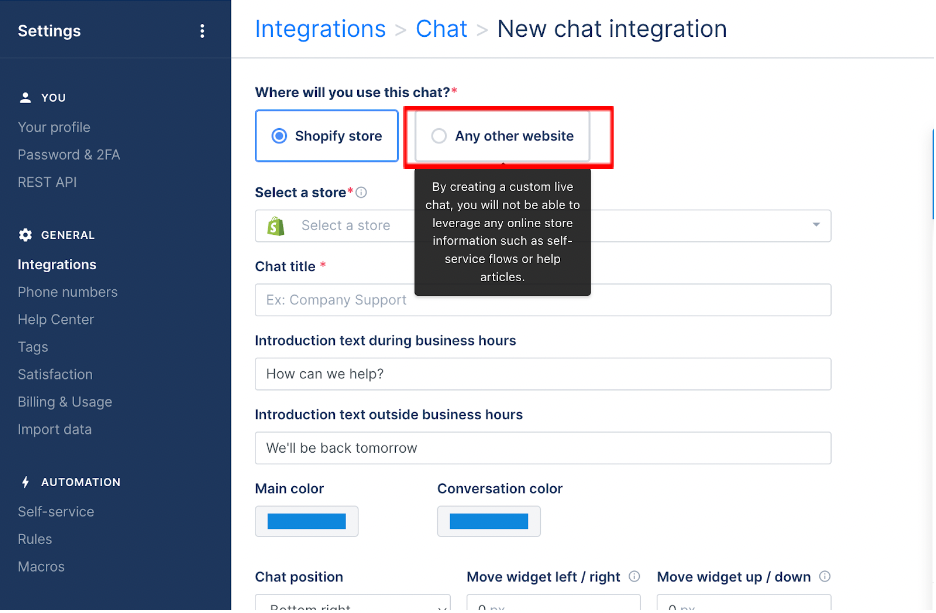This screenshot has height=613, width=936.
Task: Open the Settings three-dot menu
Action: click(202, 31)
